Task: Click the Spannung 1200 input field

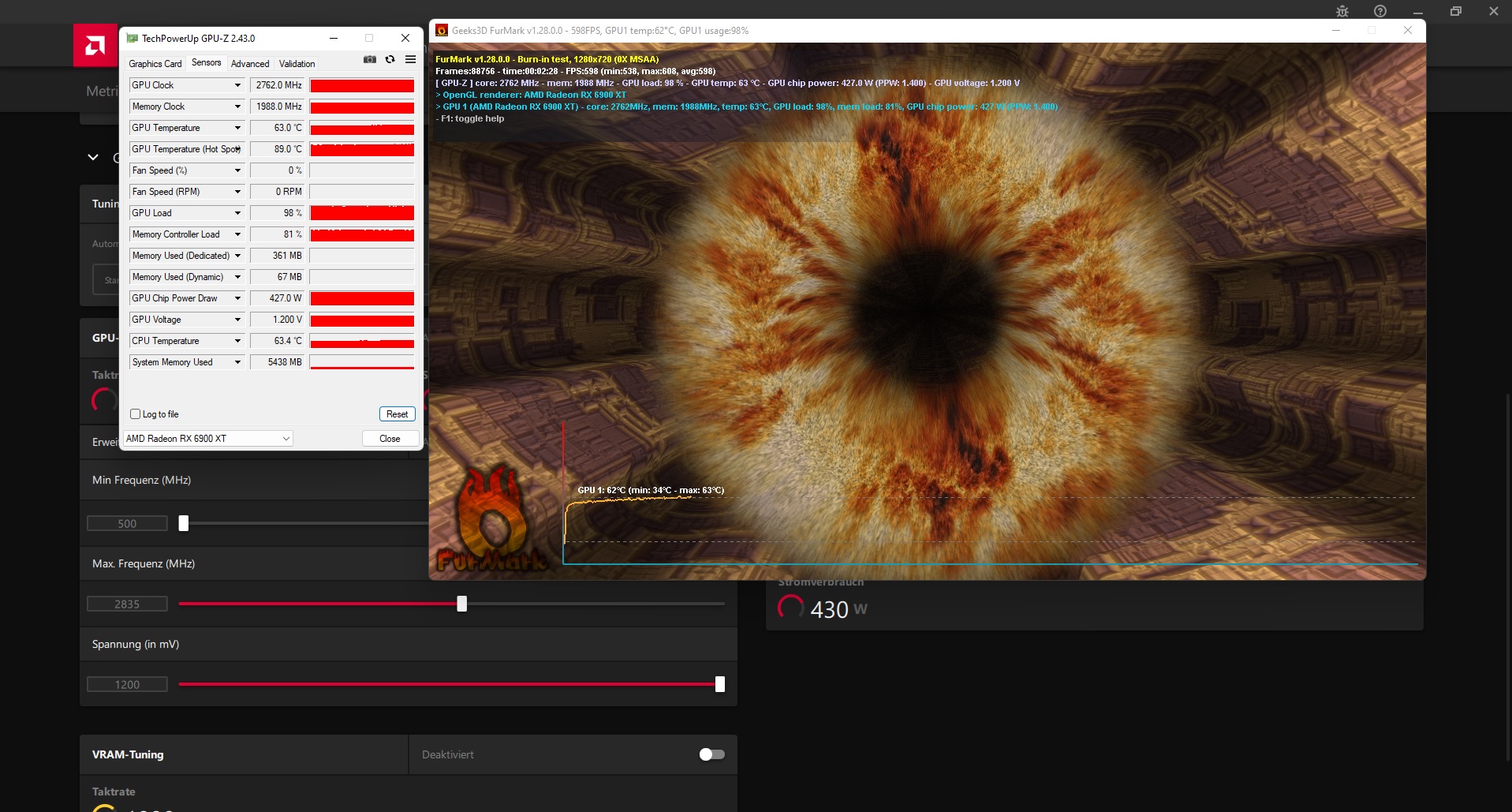Action: pyautogui.click(x=127, y=684)
